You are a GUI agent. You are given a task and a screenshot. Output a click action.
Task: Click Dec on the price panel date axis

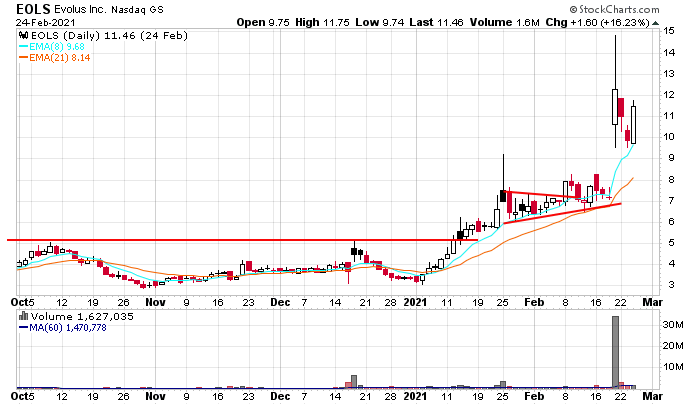280,302
